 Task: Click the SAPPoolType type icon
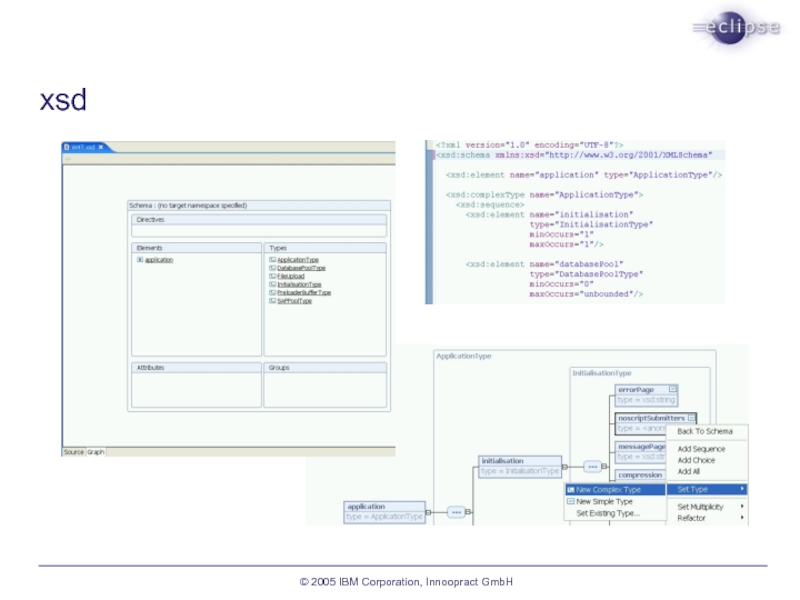point(272,301)
